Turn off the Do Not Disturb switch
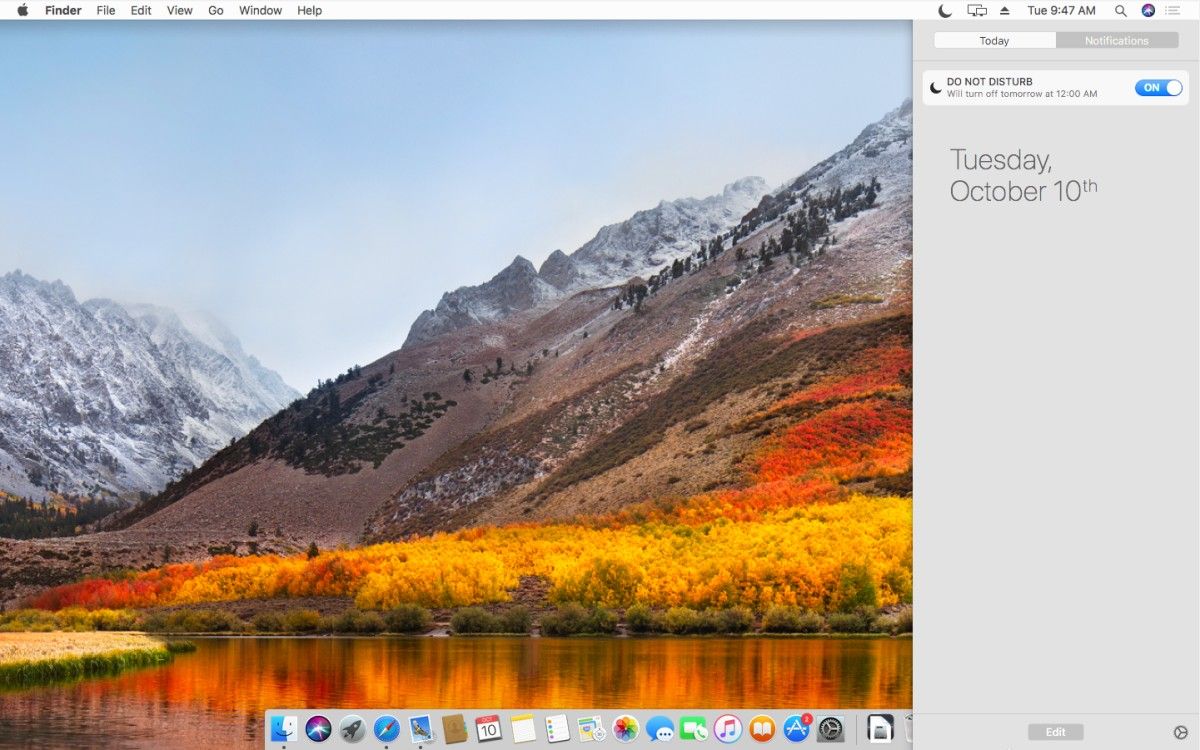This screenshot has width=1200, height=750. pyautogui.click(x=1159, y=88)
